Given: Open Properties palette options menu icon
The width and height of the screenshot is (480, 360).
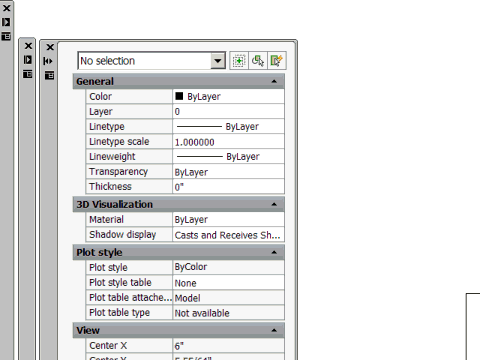Looking at the screenshot, I should pyautogui.click(x=49, y=75).
